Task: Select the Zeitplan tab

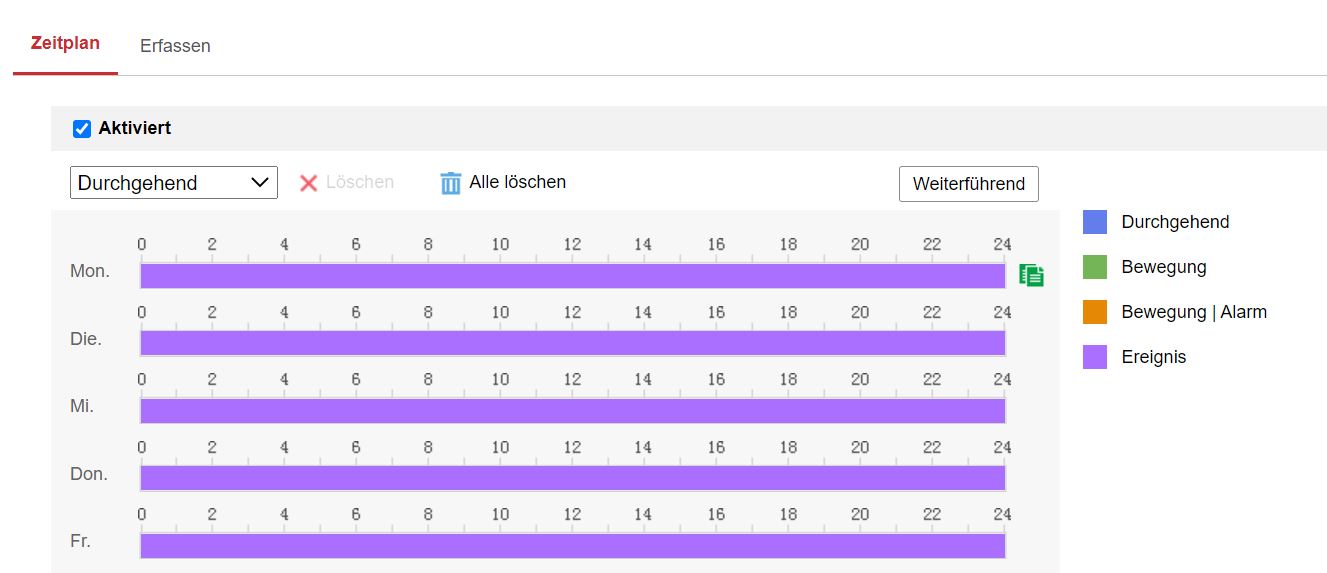Action: coord(65,44)
